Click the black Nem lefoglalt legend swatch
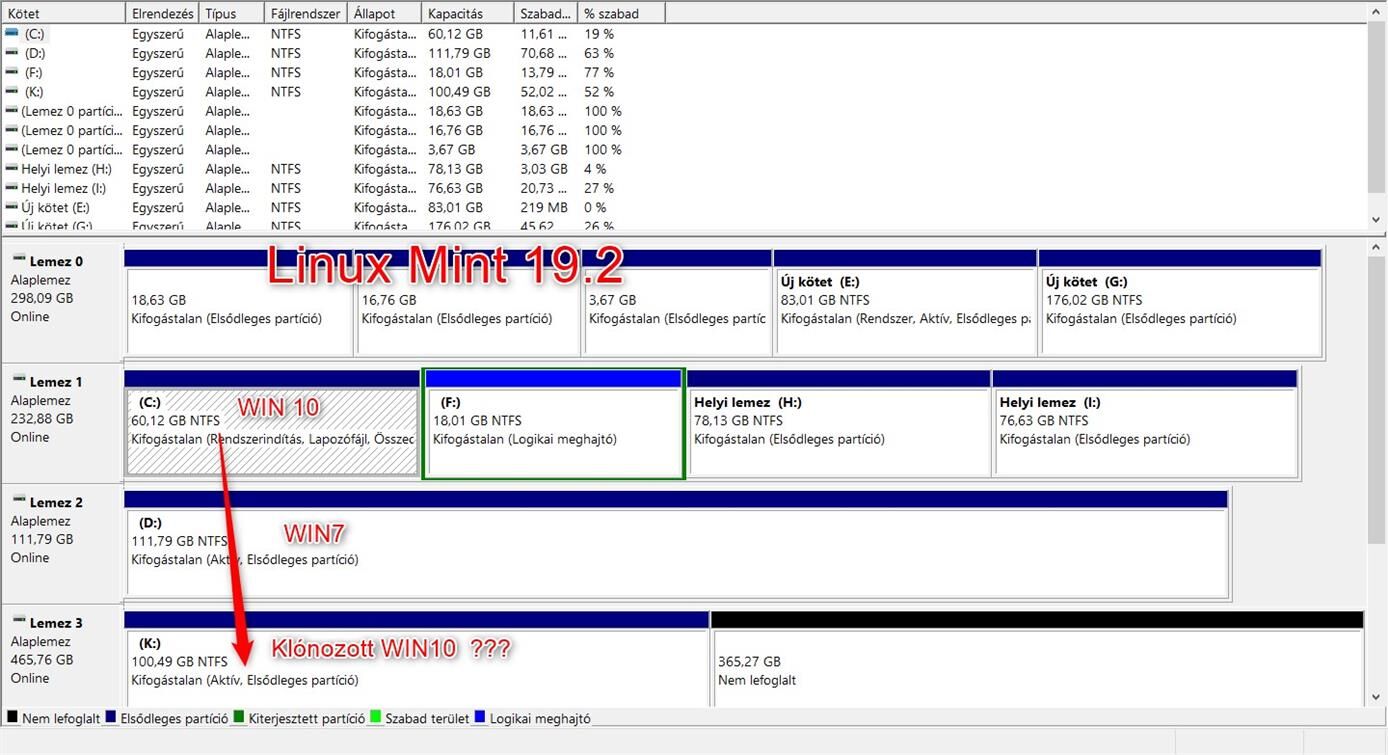Image resolution: width=1388 pixels, height=755 pixels. (x=13, y=718)
